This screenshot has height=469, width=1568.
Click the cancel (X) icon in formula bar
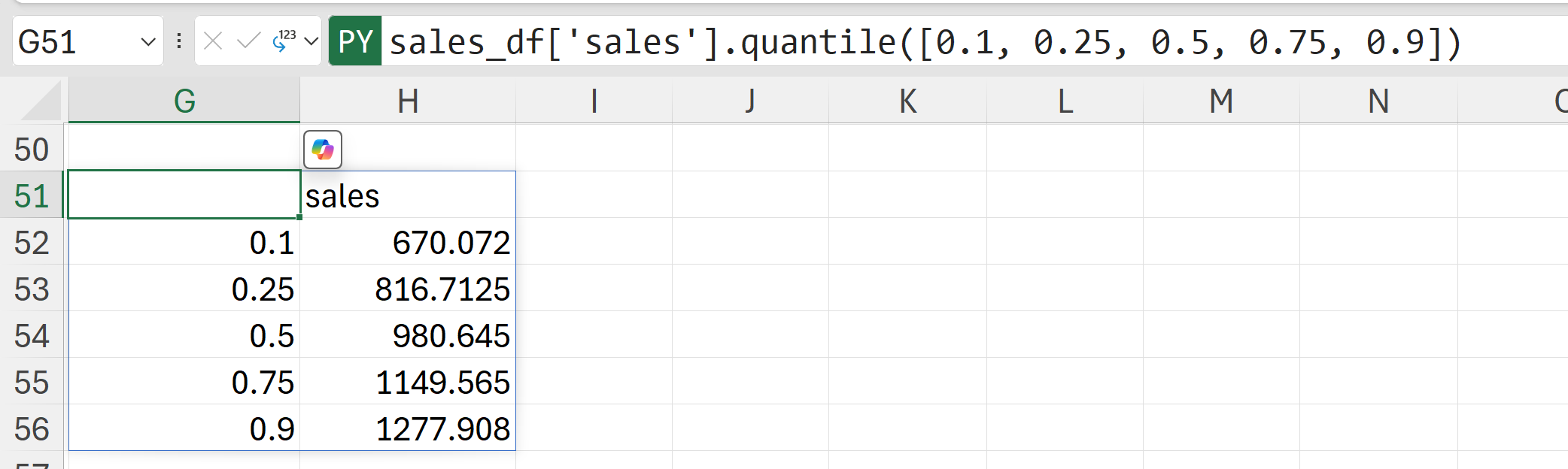point(213,41)
